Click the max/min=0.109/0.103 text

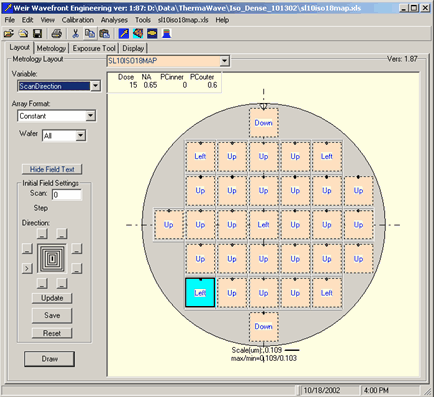coord(264,358)
